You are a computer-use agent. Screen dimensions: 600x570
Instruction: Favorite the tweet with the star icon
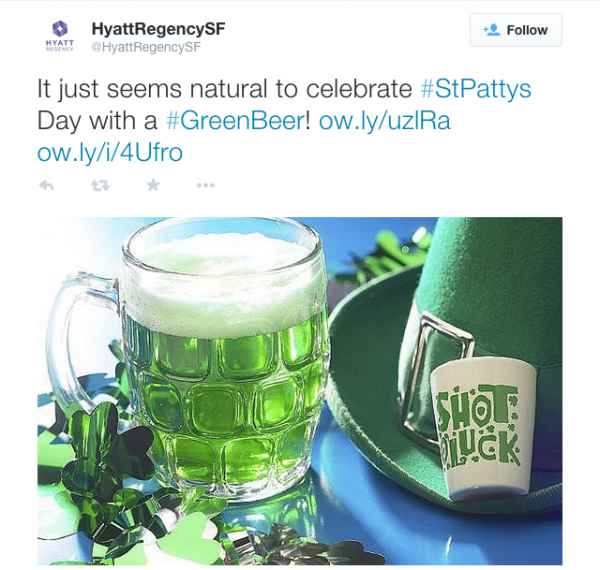(x=153, y=185)
